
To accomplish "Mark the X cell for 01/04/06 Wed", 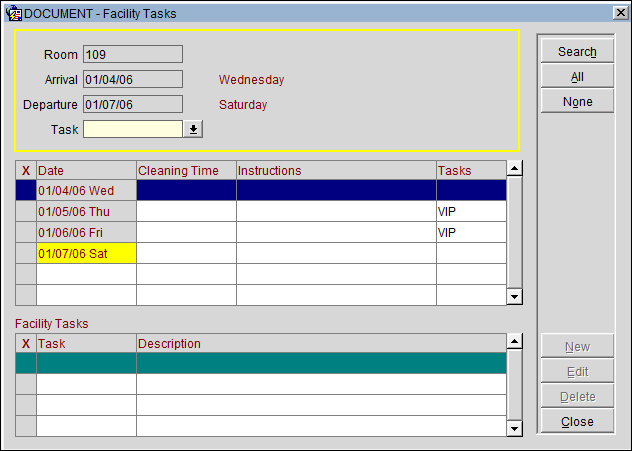I will pyautogui.click(x=26, y=190).
